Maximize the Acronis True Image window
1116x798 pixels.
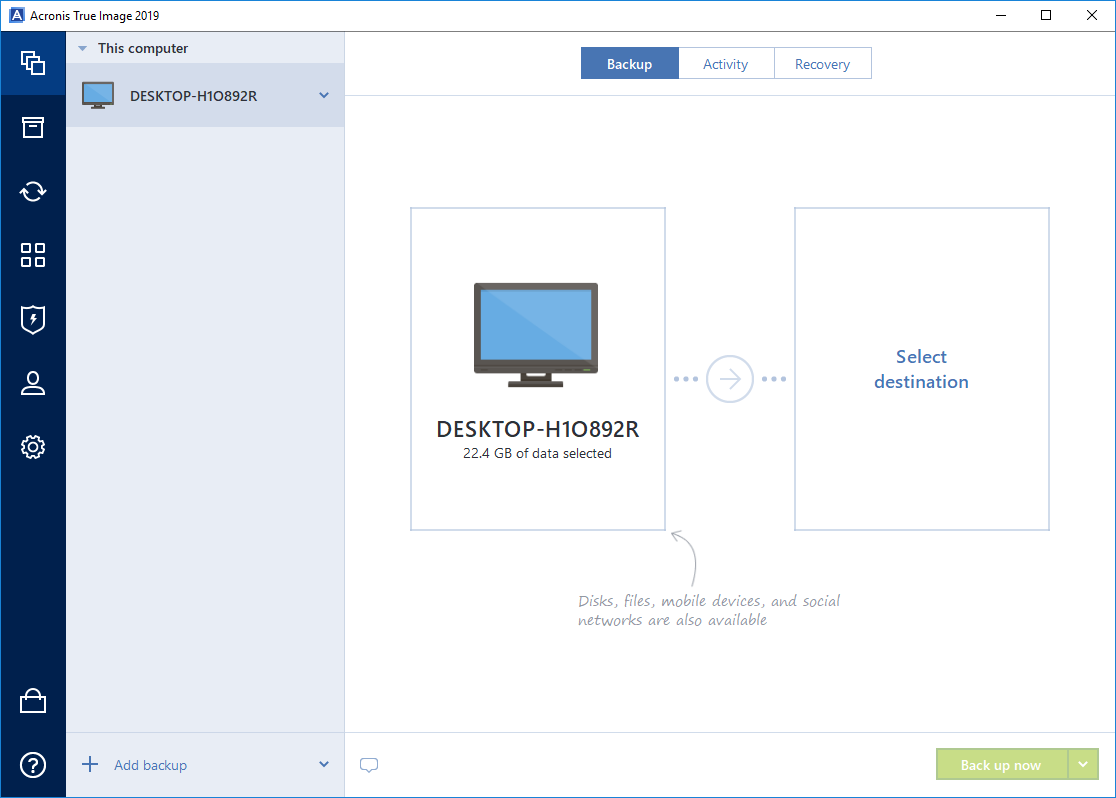tap(1046, 15)
